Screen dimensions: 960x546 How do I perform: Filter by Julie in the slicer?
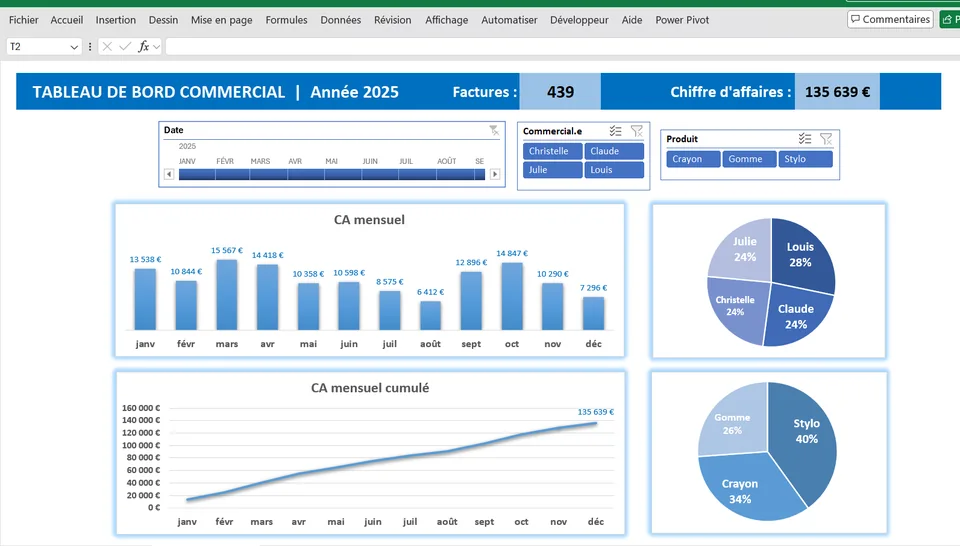552,170
